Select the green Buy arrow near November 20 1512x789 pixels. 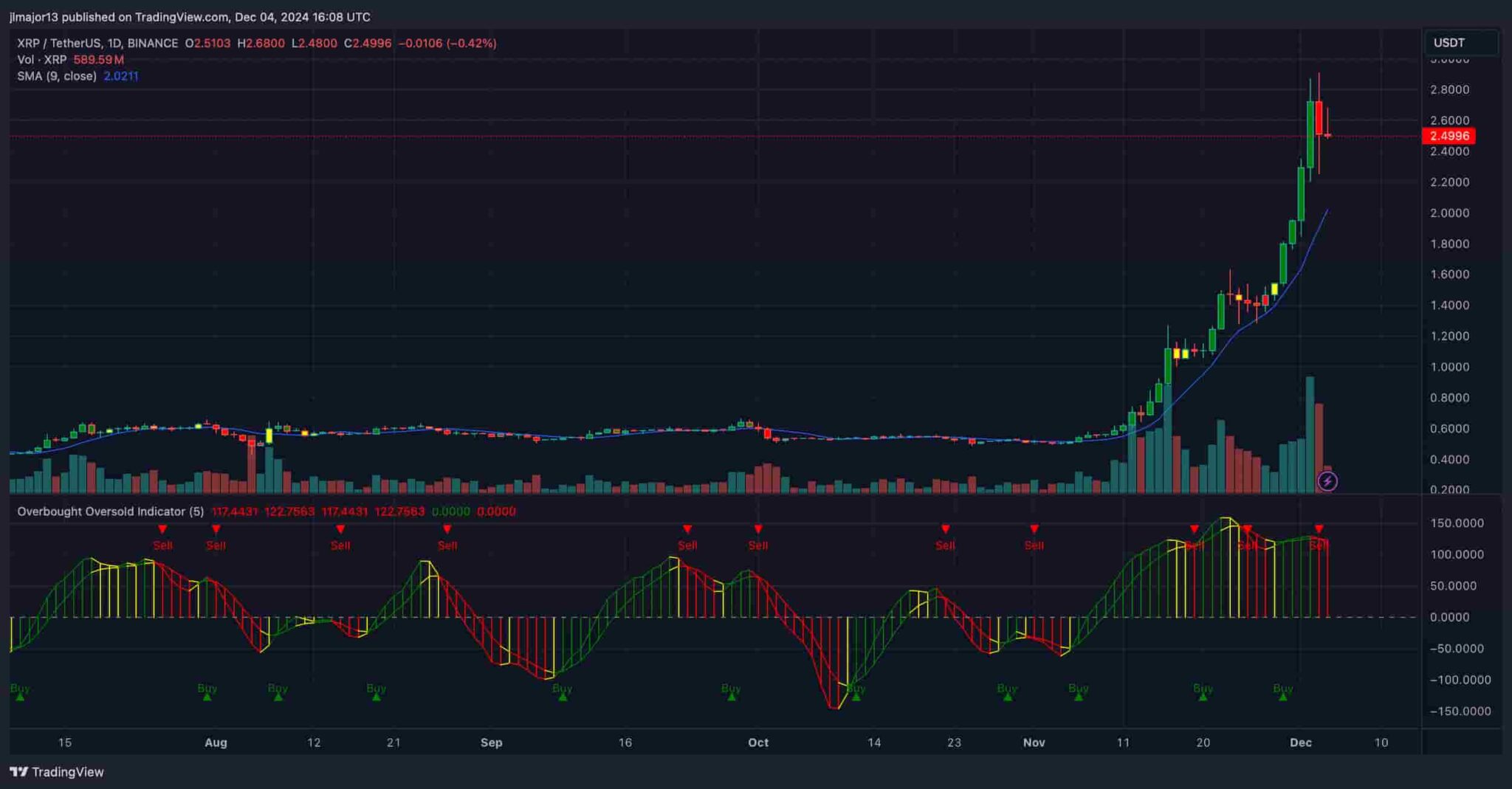pyautogui.click(x=1203, y=692)
